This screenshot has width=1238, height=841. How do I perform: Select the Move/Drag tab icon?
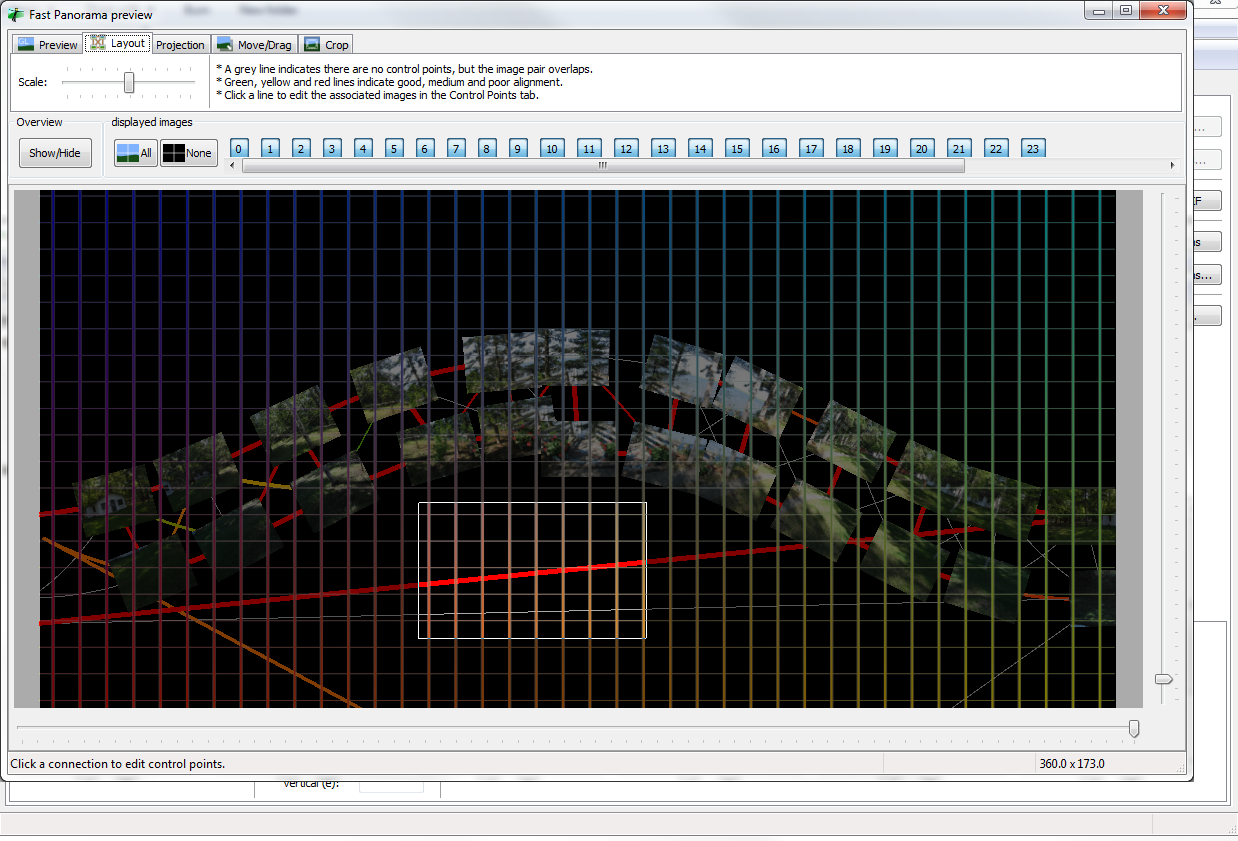coord(225,45)
